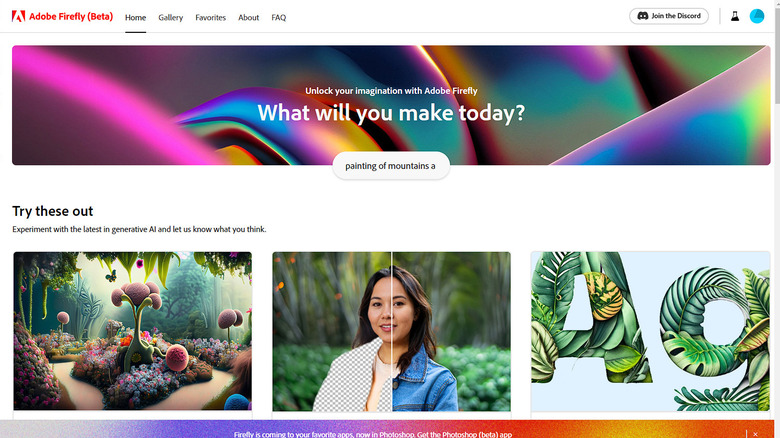Close the bottom Photoshop promo banner

(755, 435)
